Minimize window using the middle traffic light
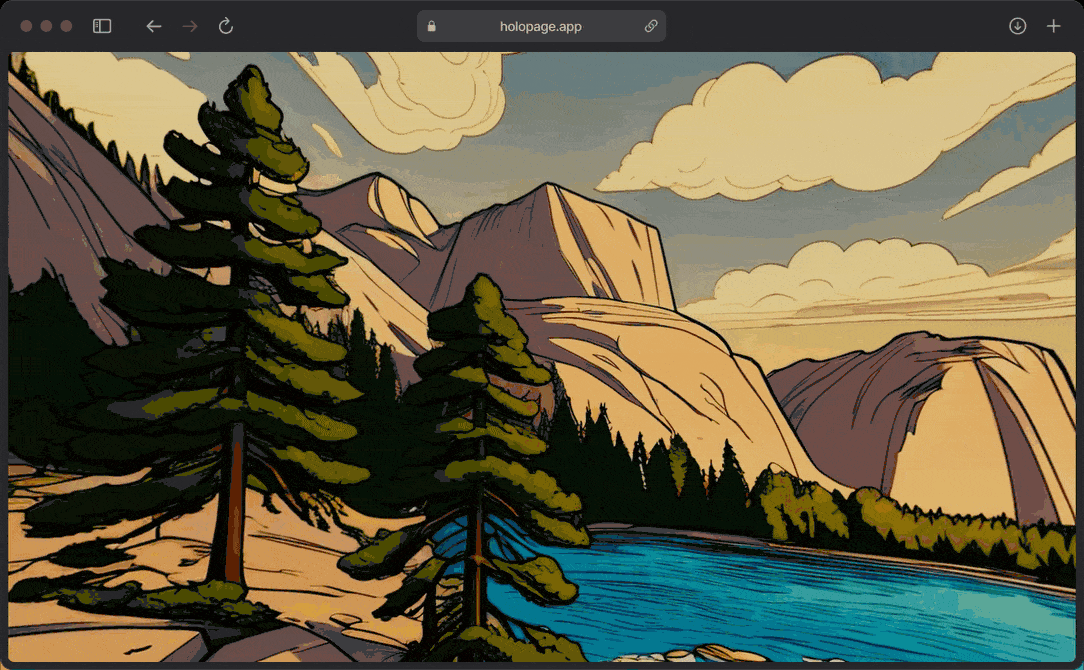 click(46, 26)
